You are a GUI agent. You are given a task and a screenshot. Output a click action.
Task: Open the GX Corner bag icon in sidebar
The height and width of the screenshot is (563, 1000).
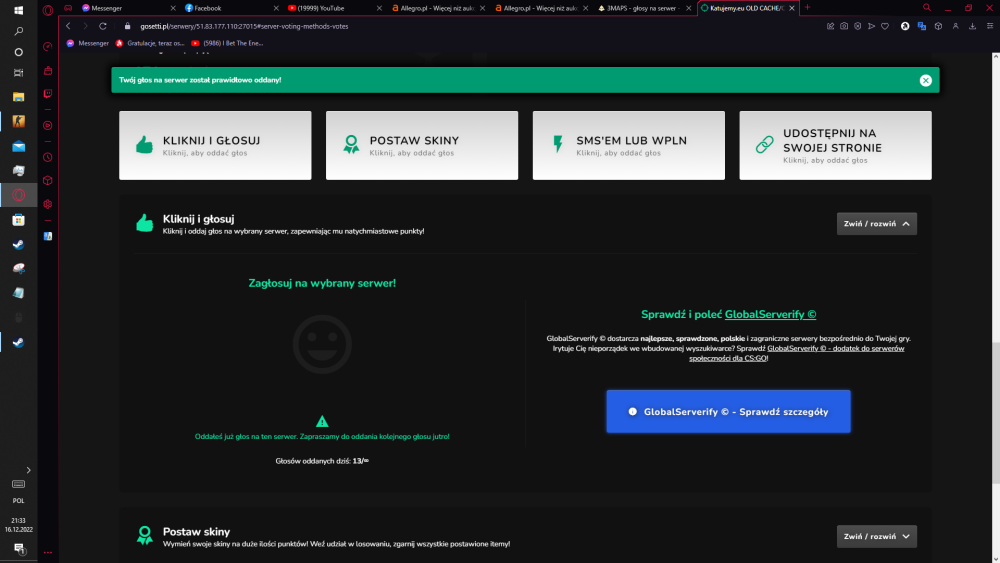tap(48, 70)
